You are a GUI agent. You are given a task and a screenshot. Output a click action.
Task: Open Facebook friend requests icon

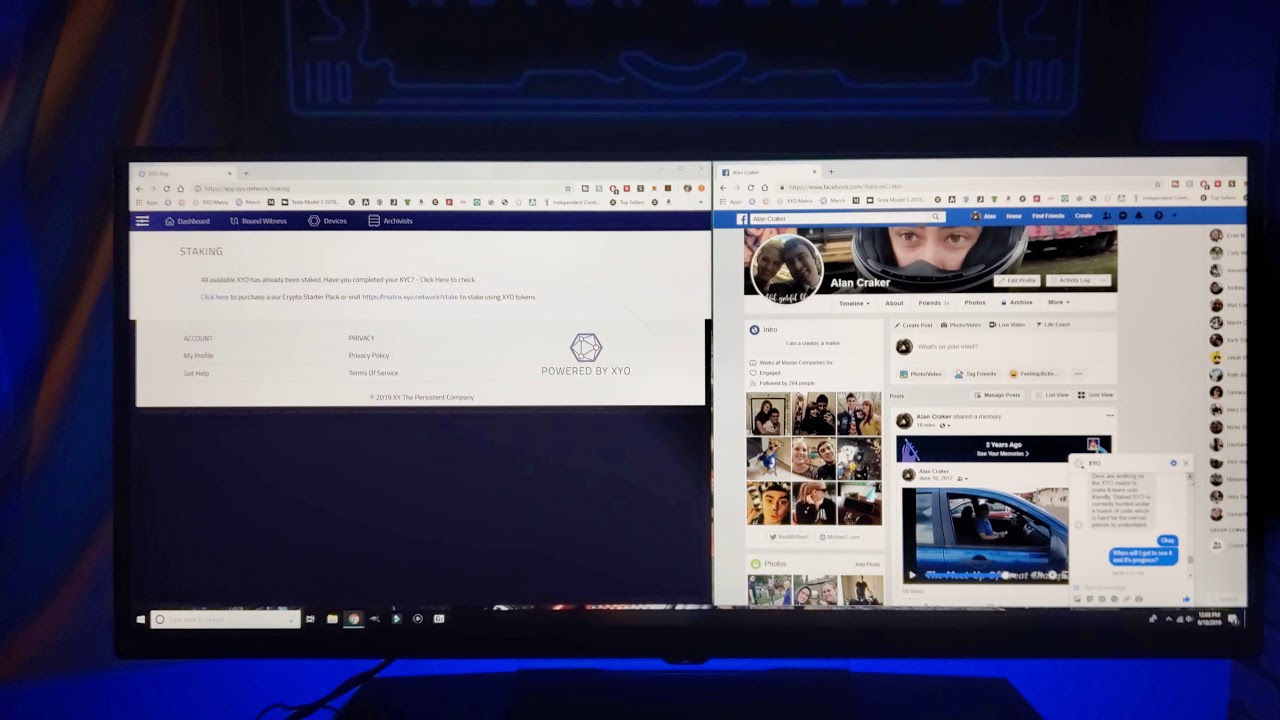tap(1108, 216)
